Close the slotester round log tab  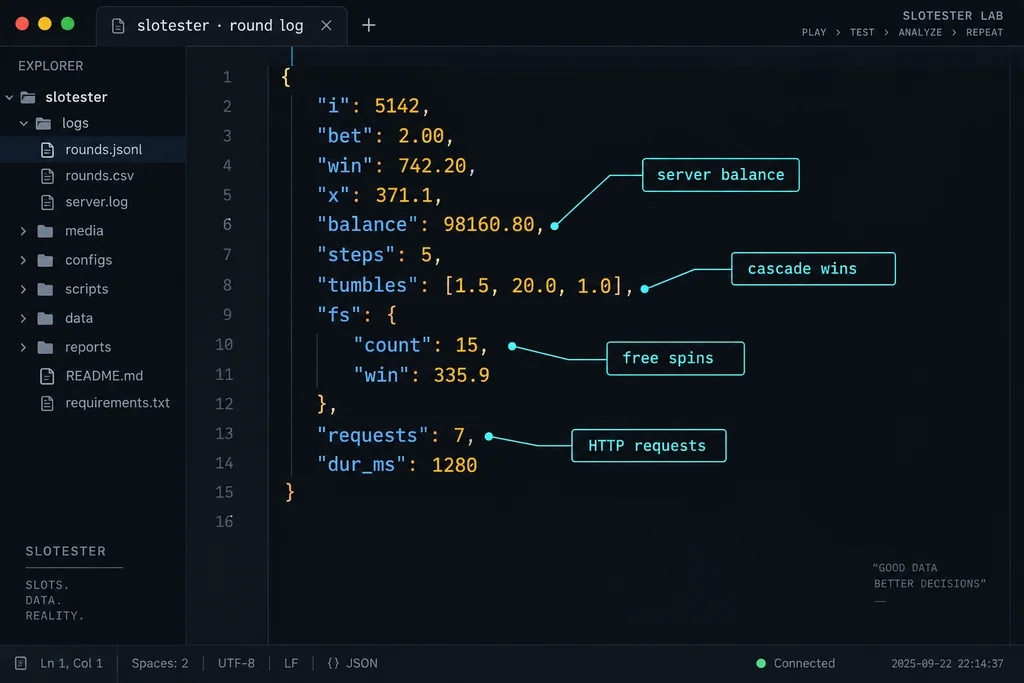(327, 25)
